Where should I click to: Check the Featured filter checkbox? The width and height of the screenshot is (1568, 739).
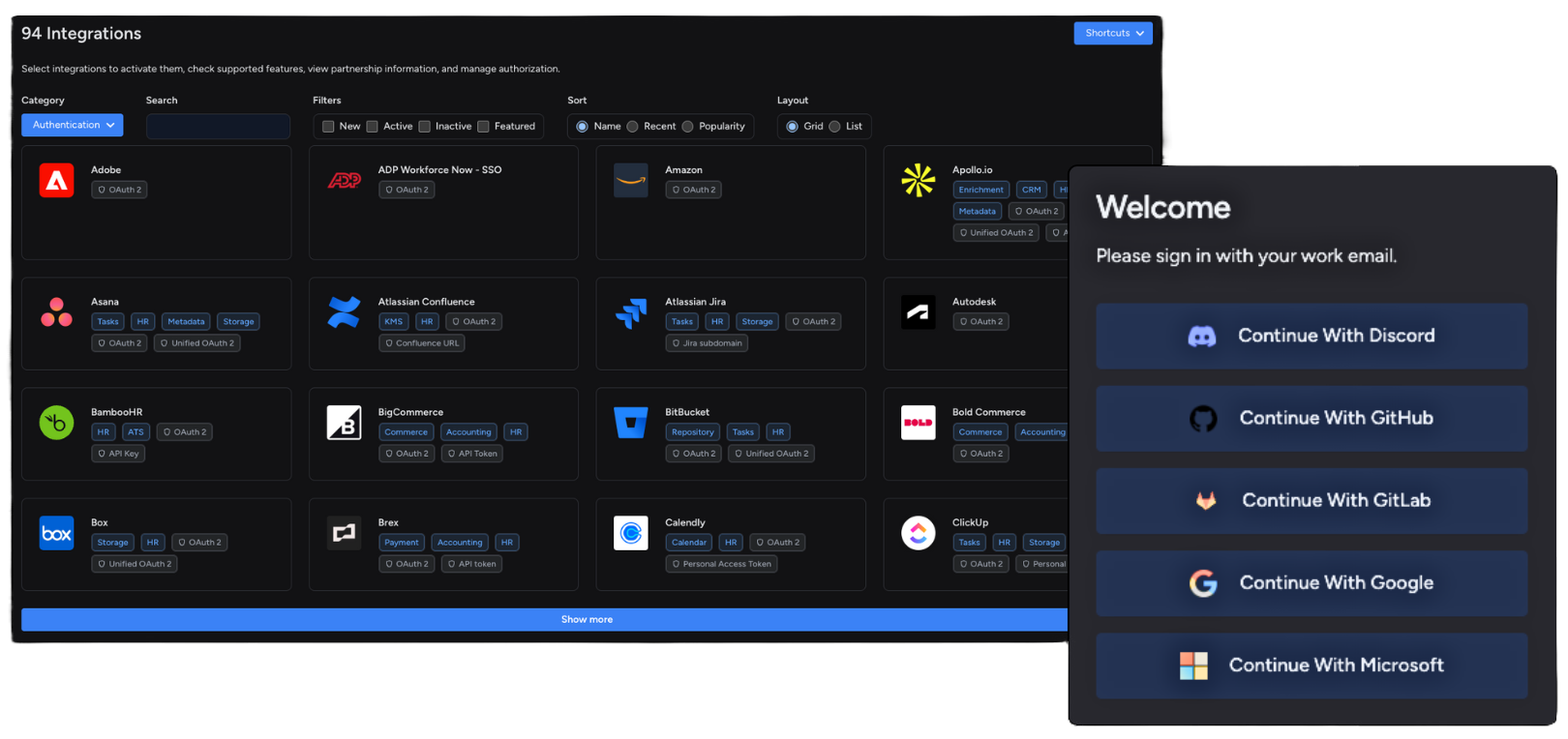click(483, 127)
